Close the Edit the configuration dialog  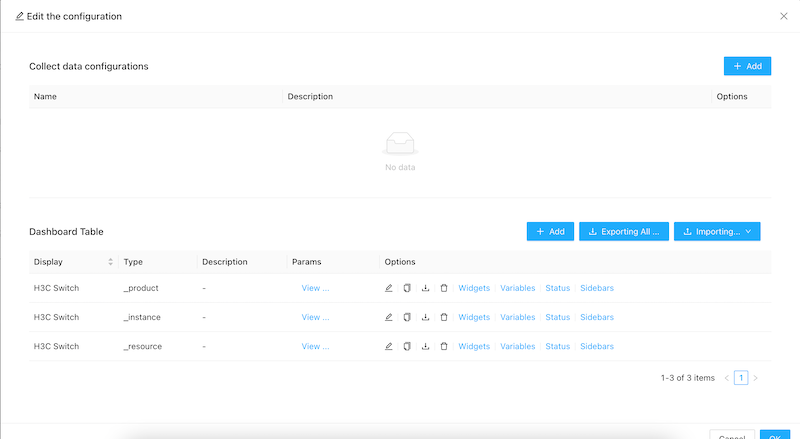point(783,16)
